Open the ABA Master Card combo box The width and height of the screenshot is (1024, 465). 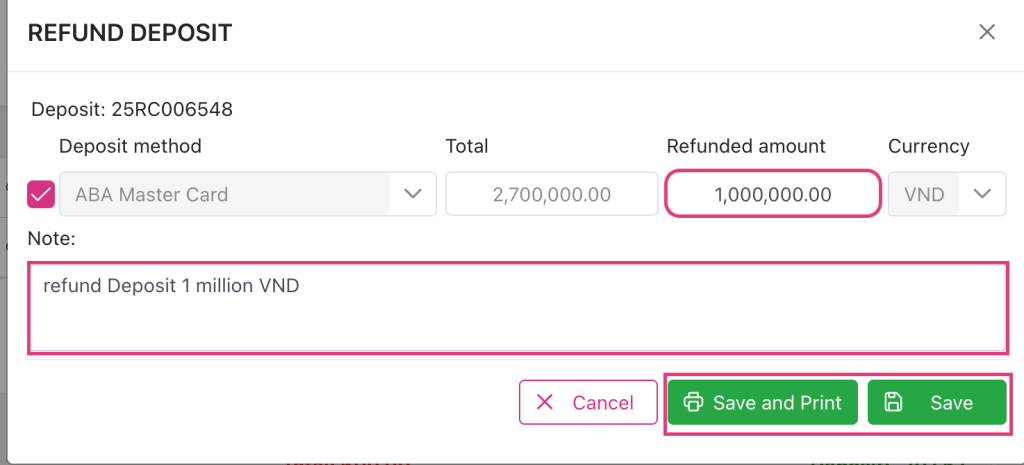225,194
